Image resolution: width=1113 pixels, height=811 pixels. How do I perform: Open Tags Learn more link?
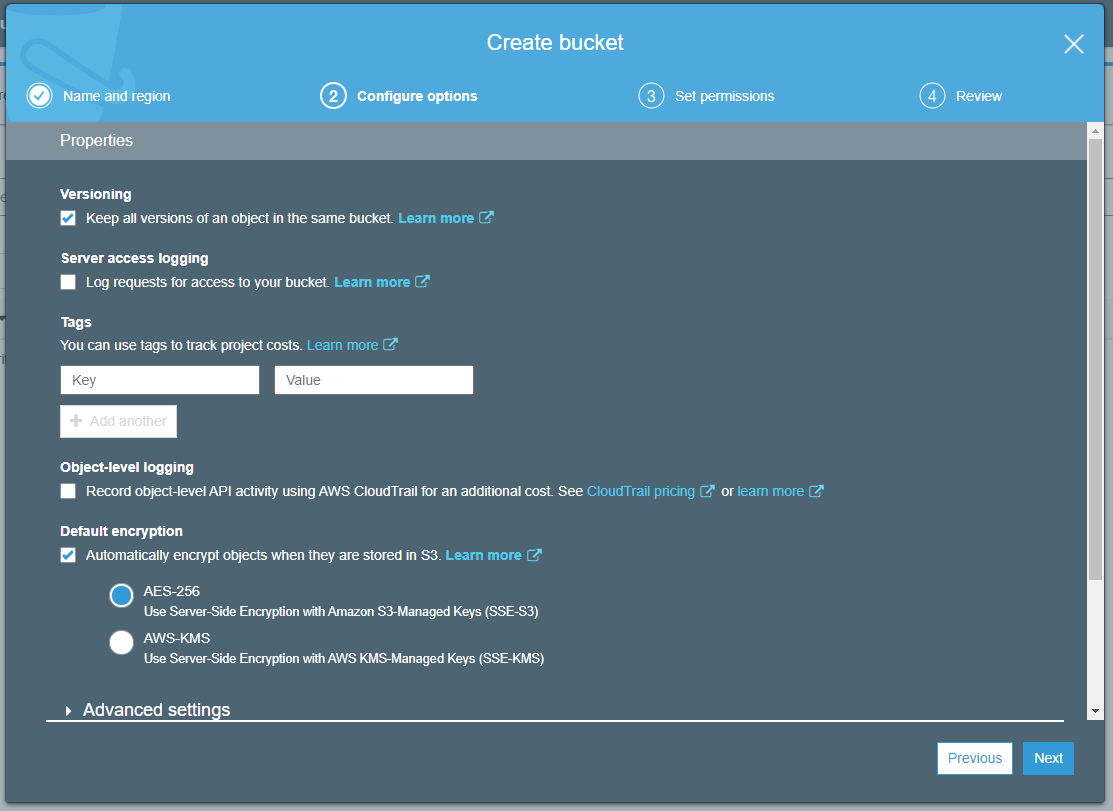click(342, 346)
